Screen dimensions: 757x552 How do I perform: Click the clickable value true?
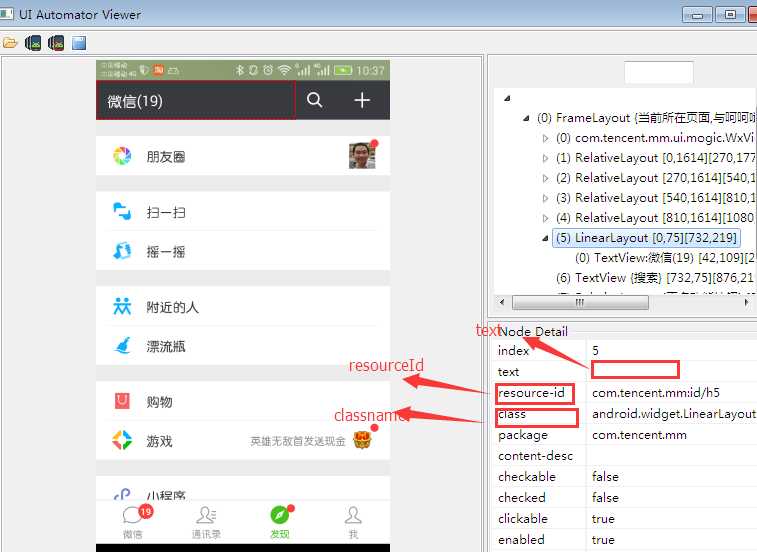coord(603,519)
